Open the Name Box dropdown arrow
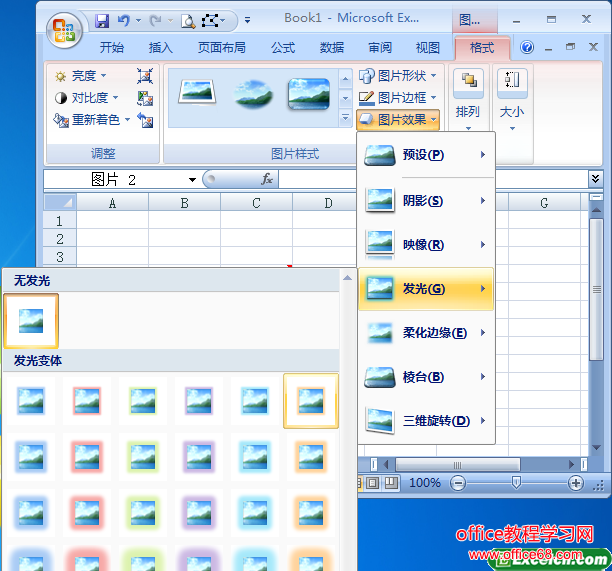This screenshot has width=612, height=571. [x=192, y=180]
